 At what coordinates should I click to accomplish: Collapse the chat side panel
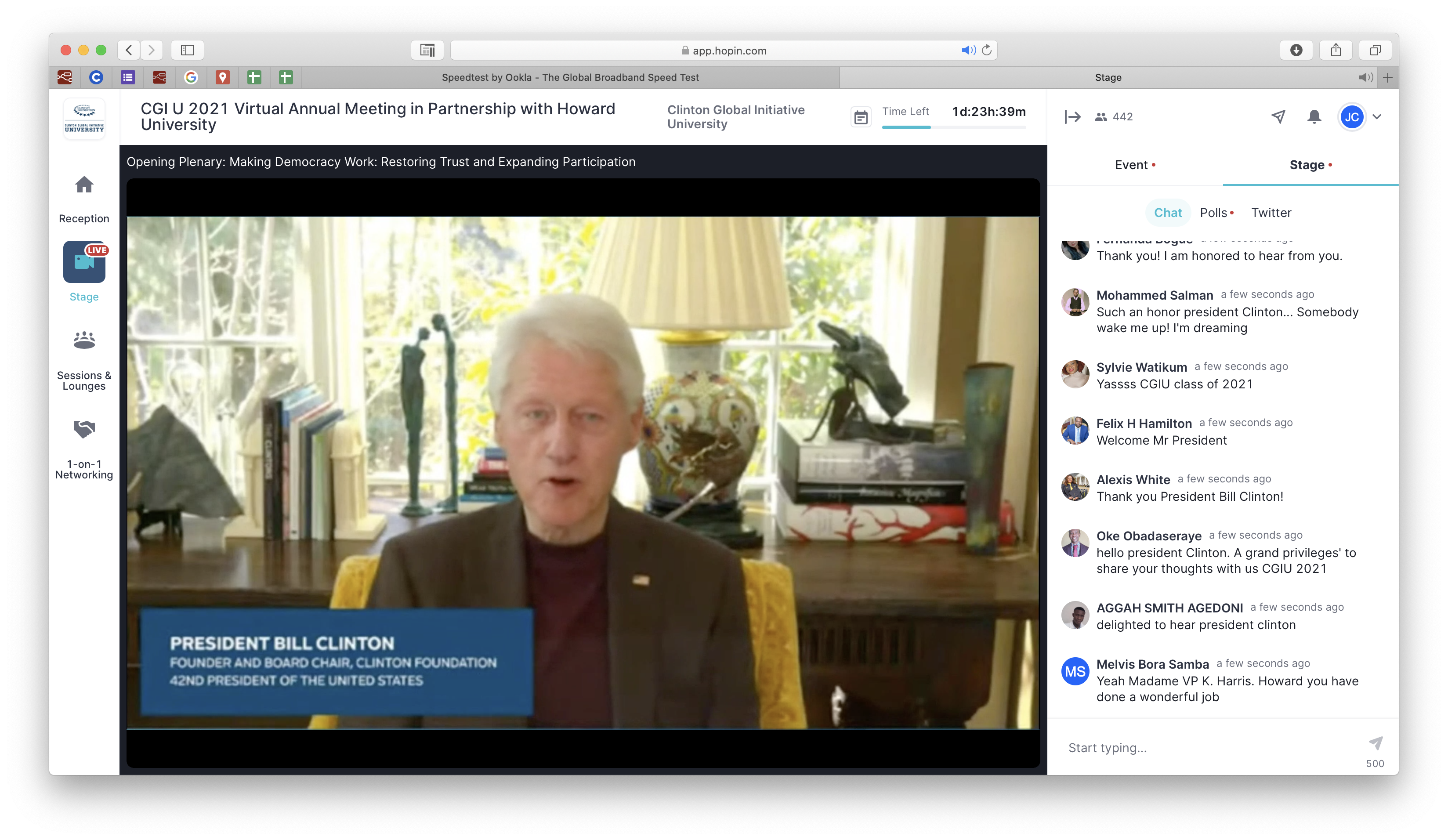(1072, 116)
